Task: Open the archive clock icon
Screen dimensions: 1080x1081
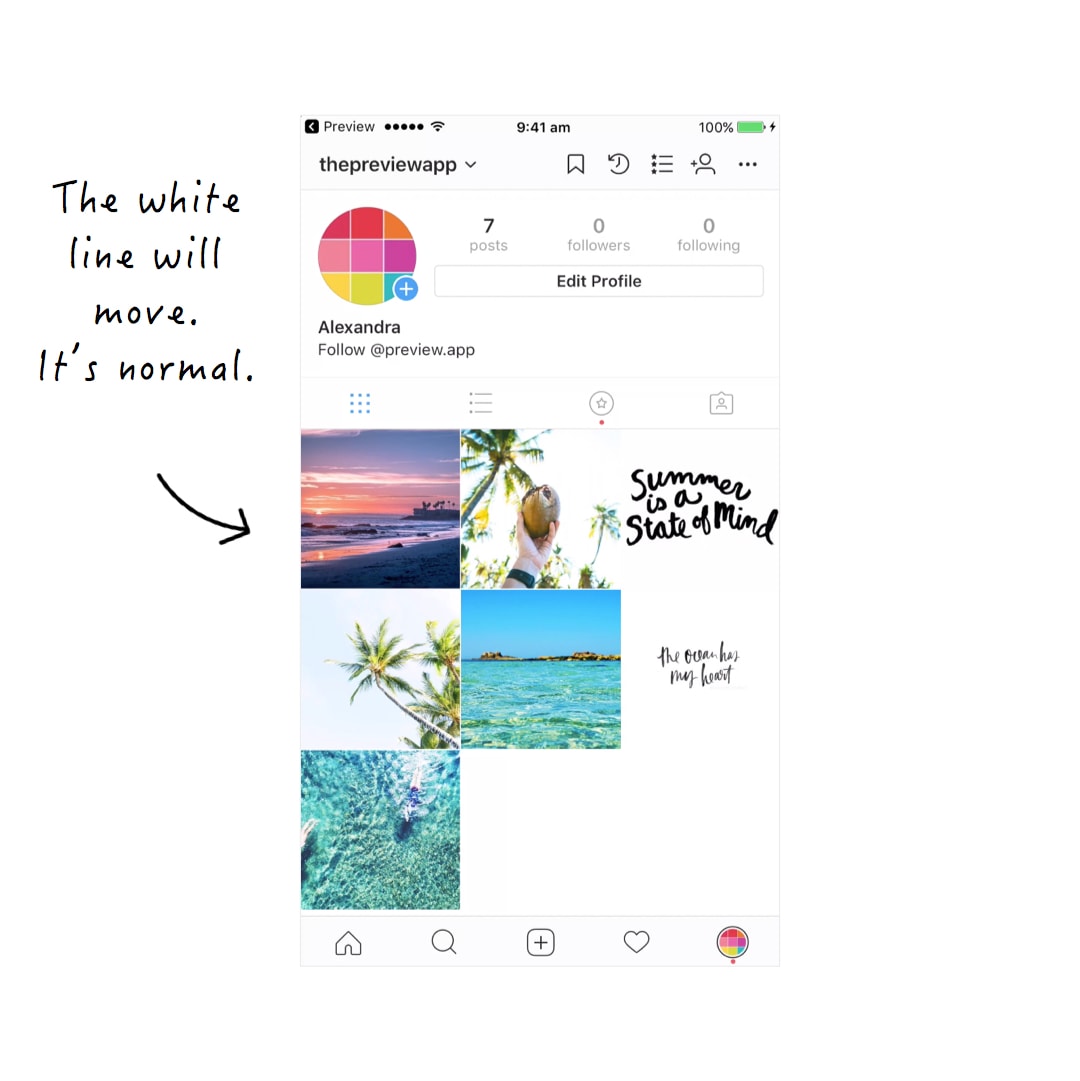Action: pos(618,164)
